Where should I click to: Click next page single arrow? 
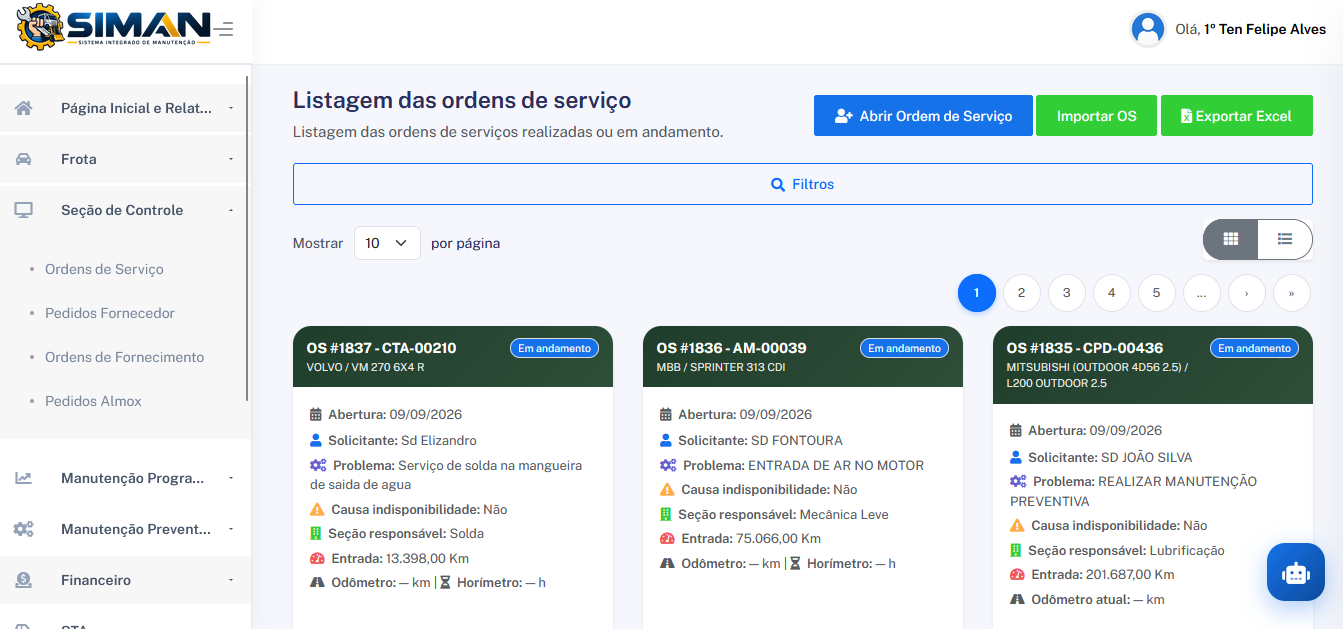click(1247, 293)
